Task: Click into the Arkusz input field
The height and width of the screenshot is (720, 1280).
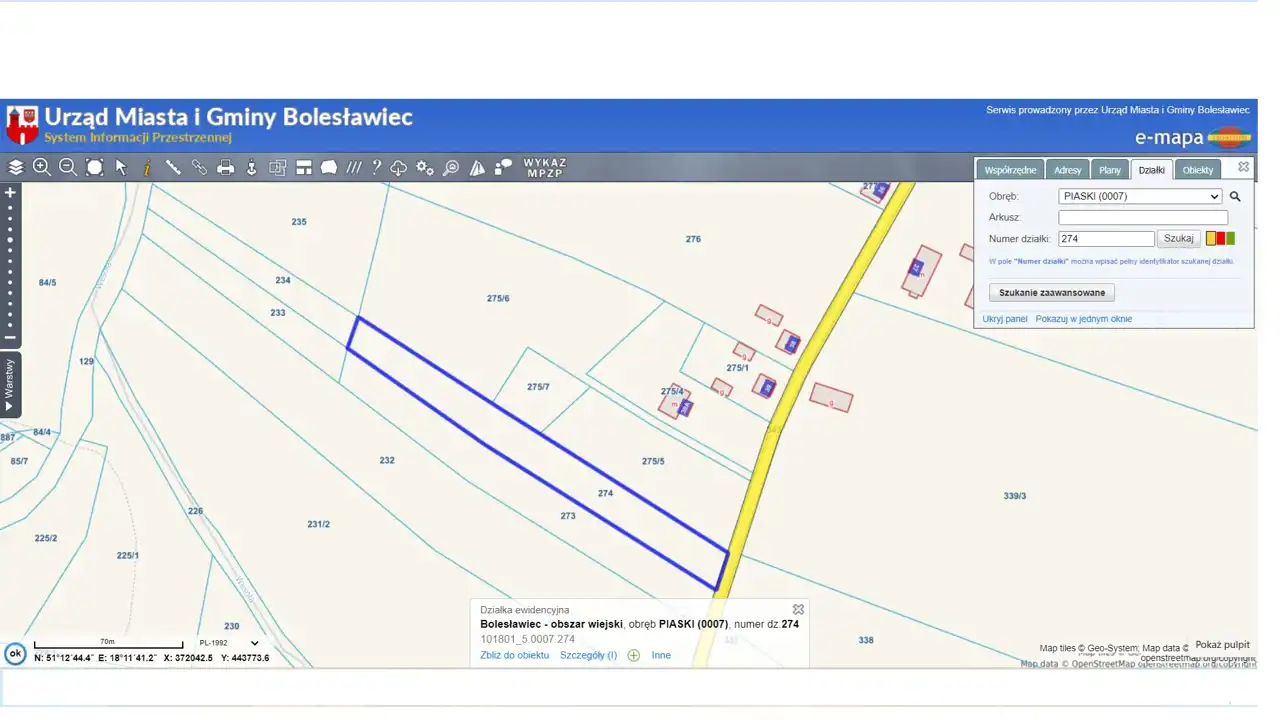Action: (1143, 217)
